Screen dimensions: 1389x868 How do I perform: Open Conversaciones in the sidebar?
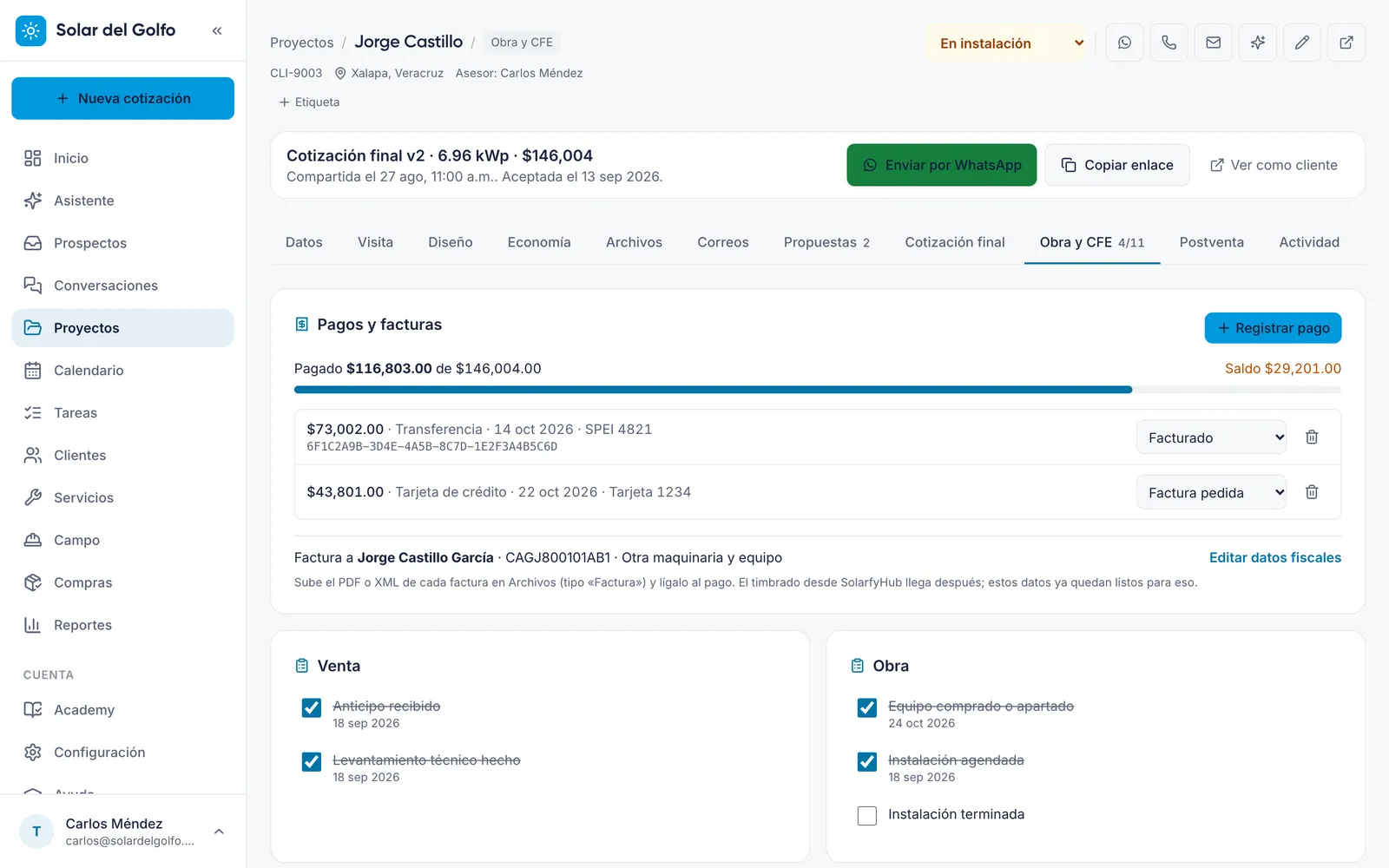click(122, 286)
